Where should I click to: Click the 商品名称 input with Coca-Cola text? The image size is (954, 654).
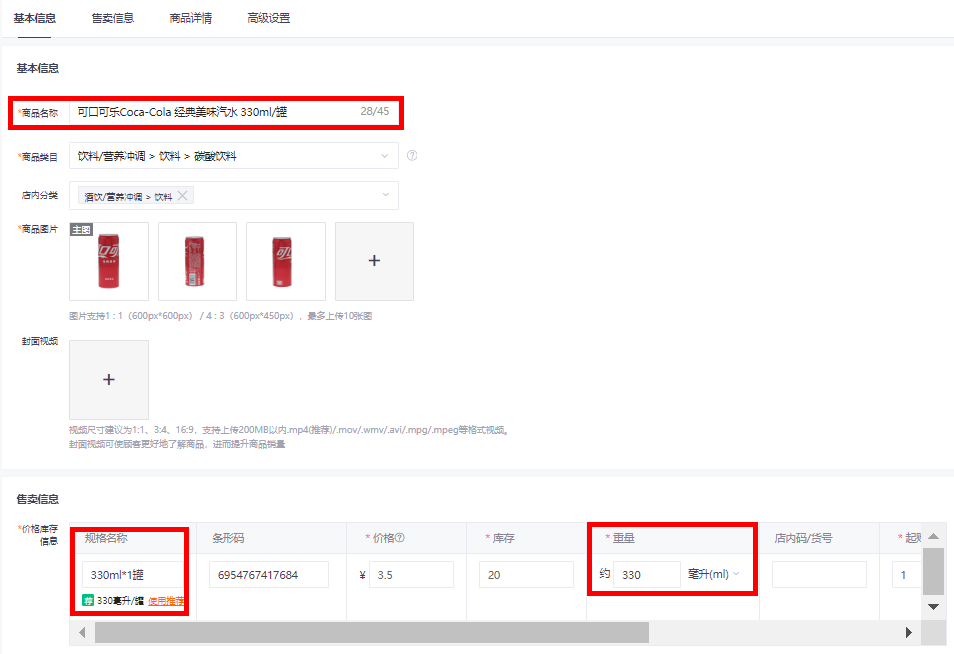tap(234, 112)
